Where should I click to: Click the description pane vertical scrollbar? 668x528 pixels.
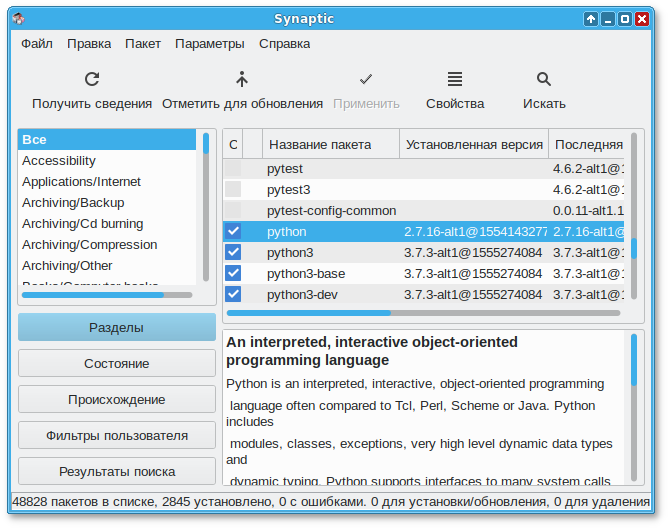pos(634,407)
